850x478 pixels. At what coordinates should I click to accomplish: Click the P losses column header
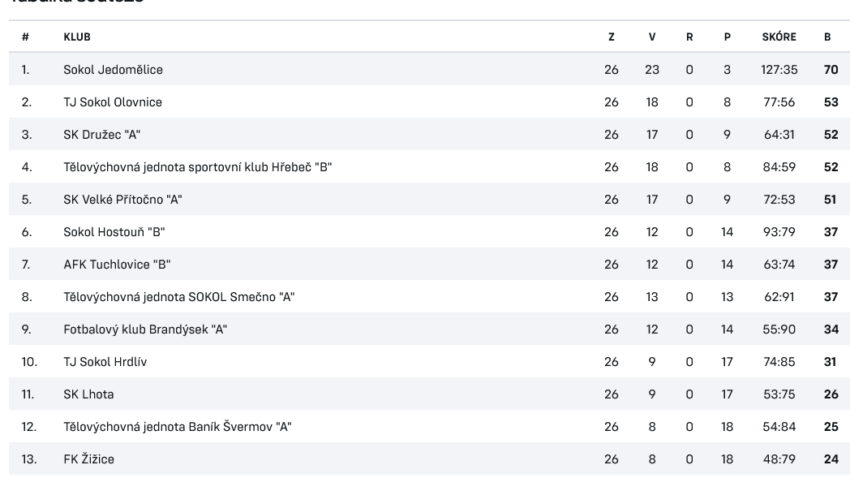727,37
